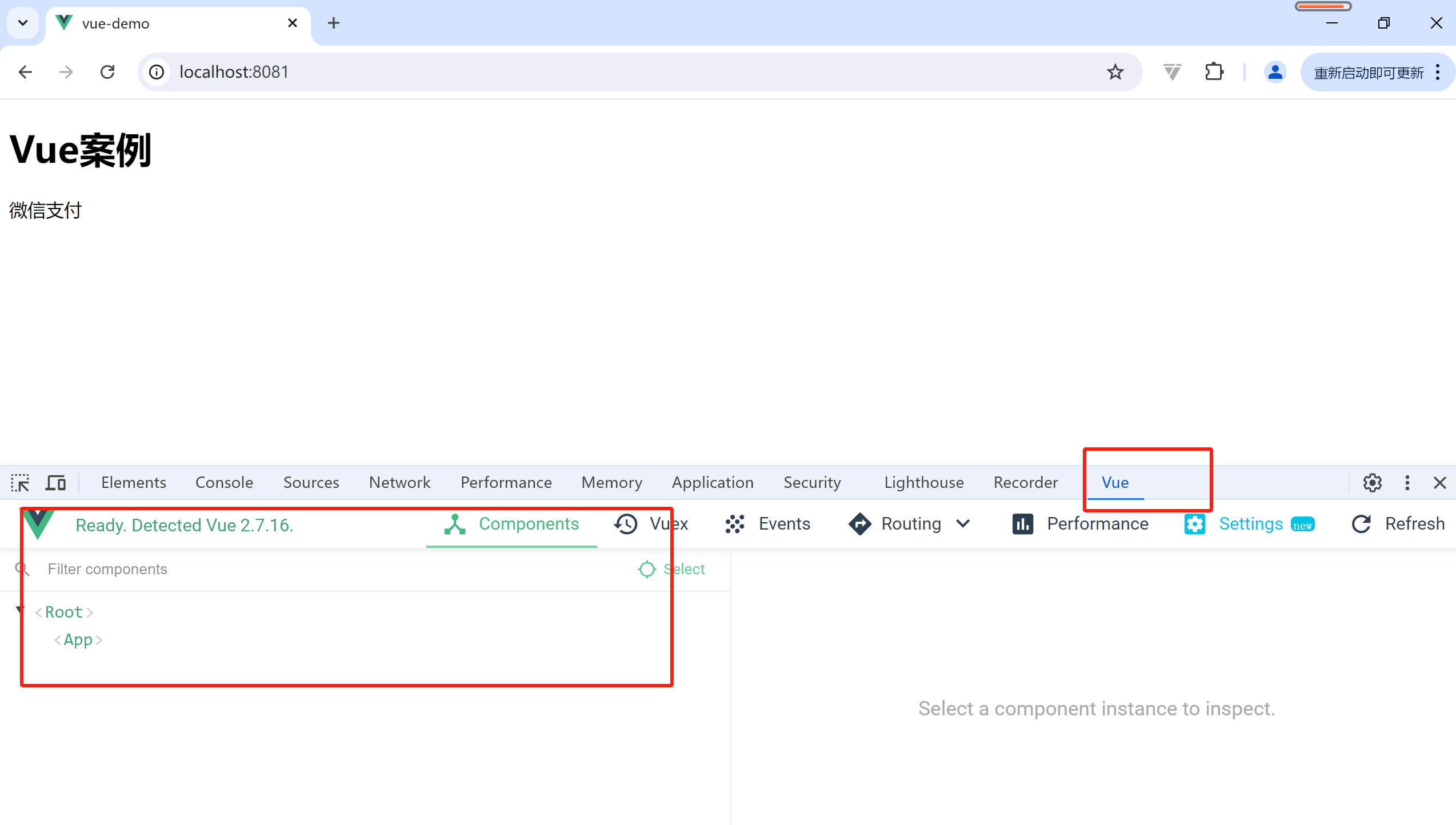This screenshot has width=1456, height=825.
Task: Open the Chrome profile avatar
Action: point(1275,72)
